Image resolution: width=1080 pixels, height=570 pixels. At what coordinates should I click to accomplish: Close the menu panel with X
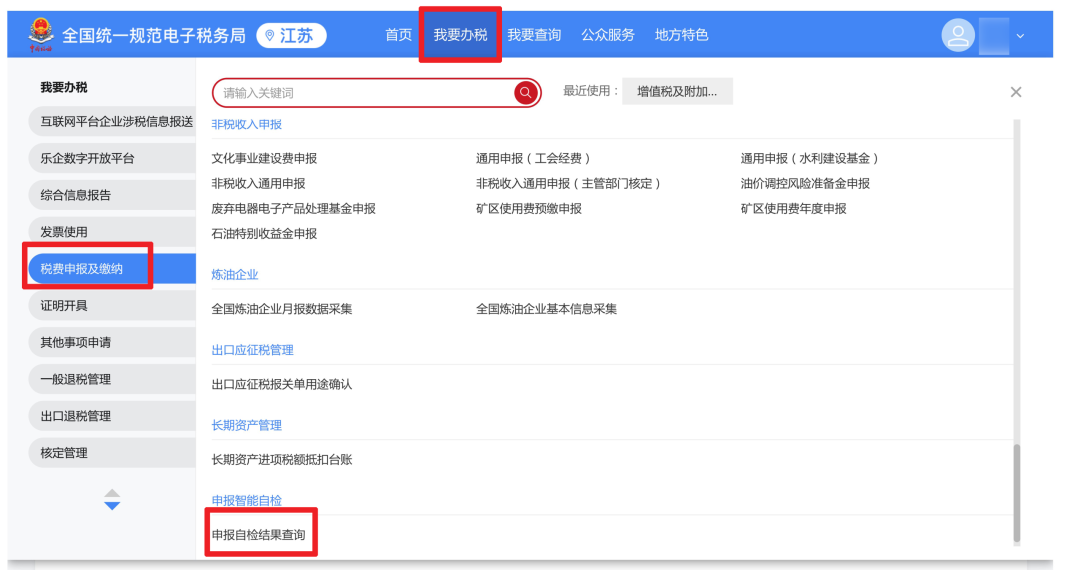(x=1015, y=92)
